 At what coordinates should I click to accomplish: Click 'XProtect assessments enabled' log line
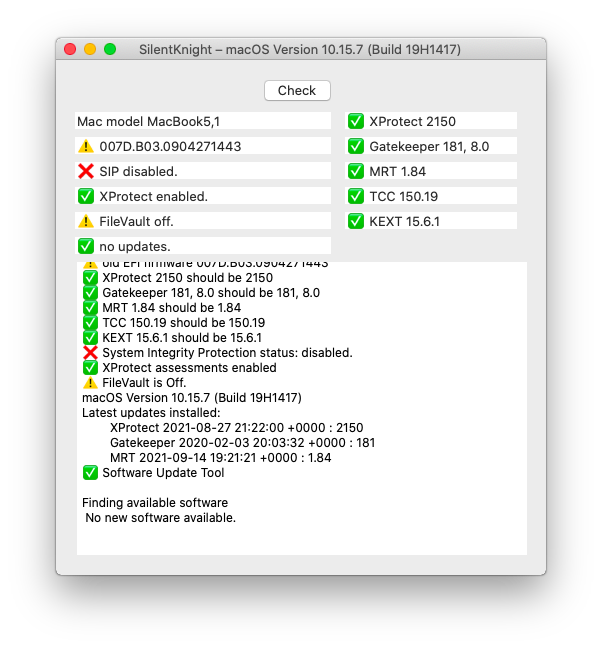[x=189, y=368]
